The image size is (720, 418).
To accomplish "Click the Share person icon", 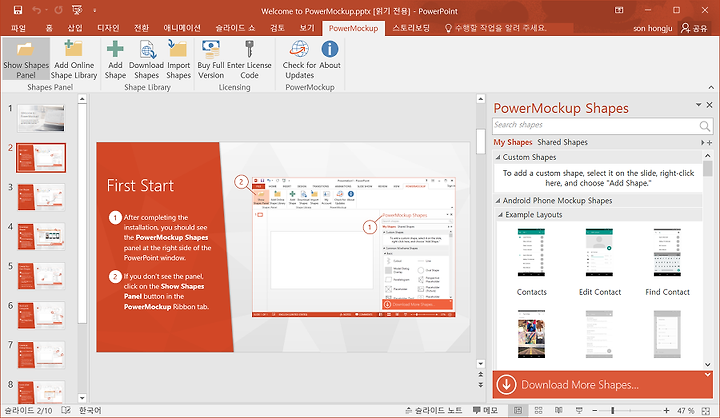I will coord(685,28).
